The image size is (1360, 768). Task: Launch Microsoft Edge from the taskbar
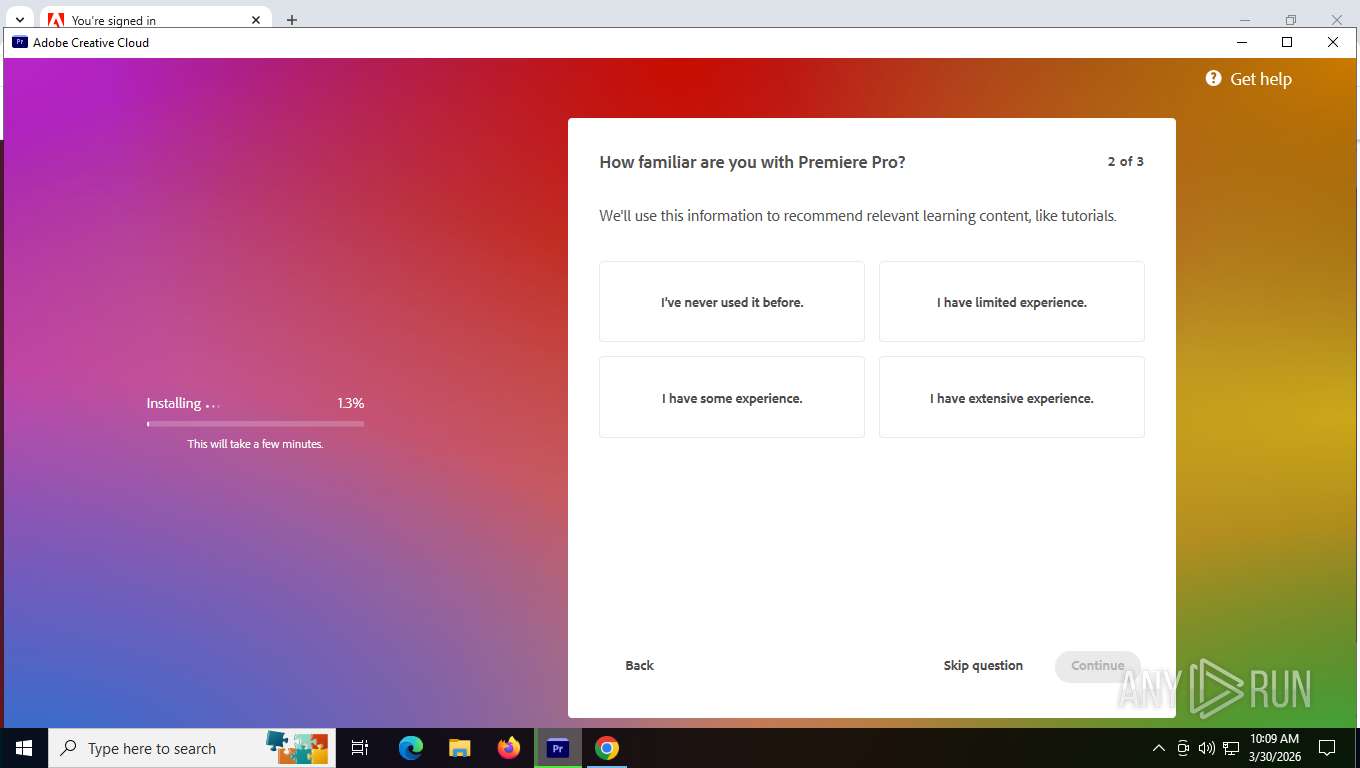click(411, 748)
